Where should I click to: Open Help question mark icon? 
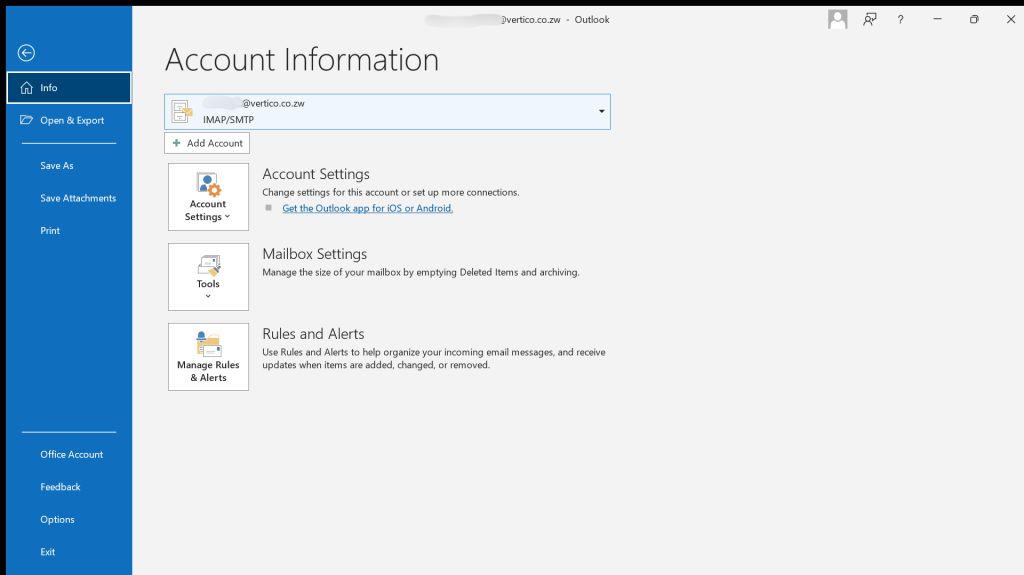pos(901,19)
